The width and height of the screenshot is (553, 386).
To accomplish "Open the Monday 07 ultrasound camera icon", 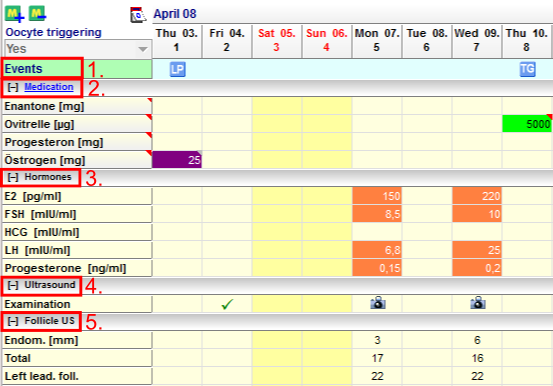I will [x=378, y=303].
